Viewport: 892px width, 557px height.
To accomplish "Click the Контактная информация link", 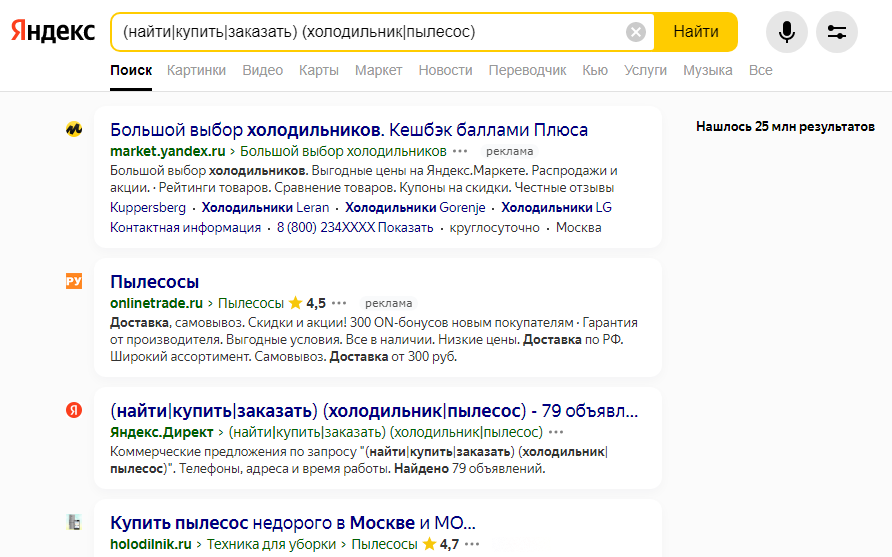I will pyautogui.click(x=185, y=228).
